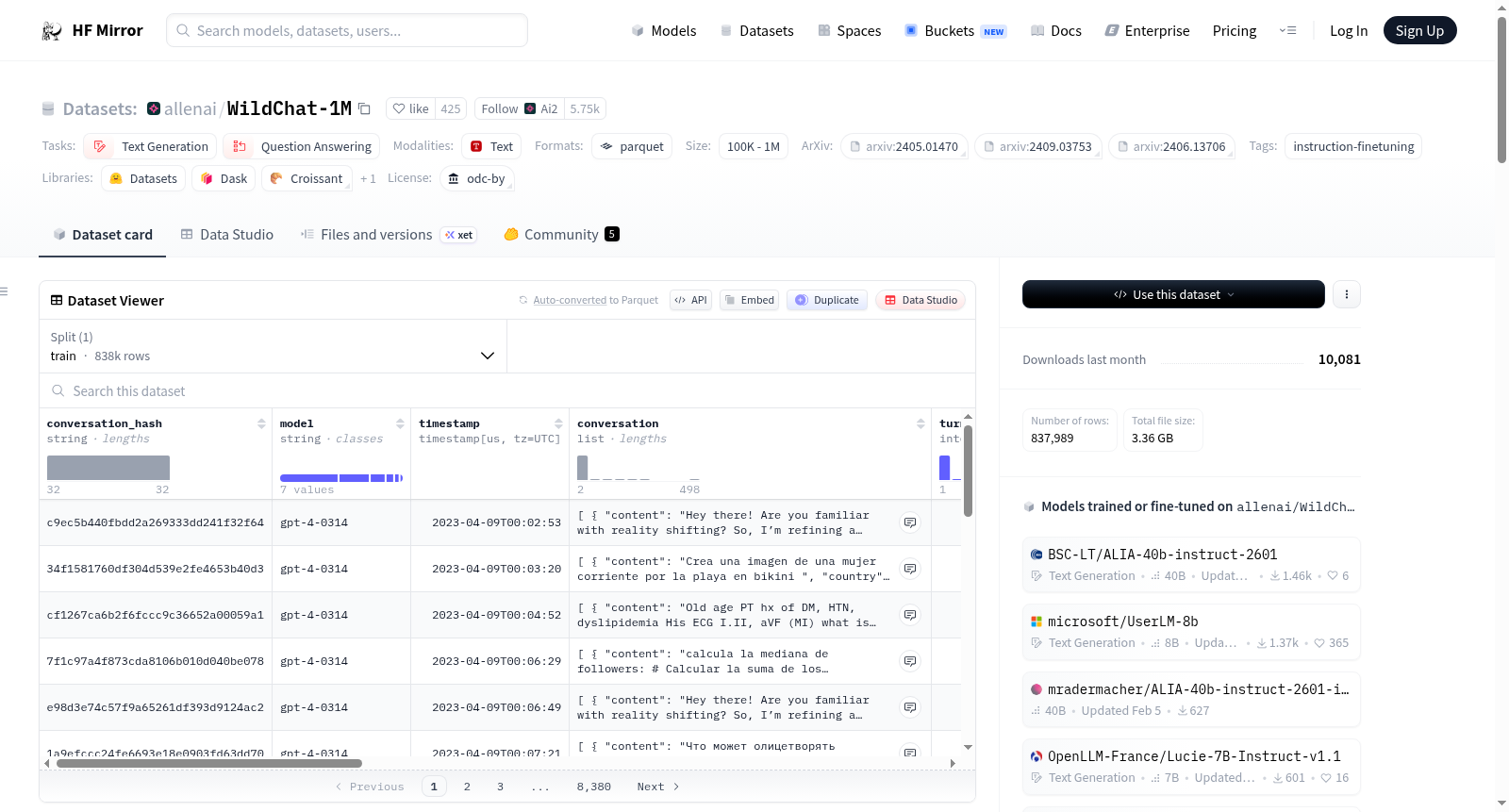Copy dataset name with the copy icon
The width and height of the screenshot is (1509, 812).
coord(364,109)
